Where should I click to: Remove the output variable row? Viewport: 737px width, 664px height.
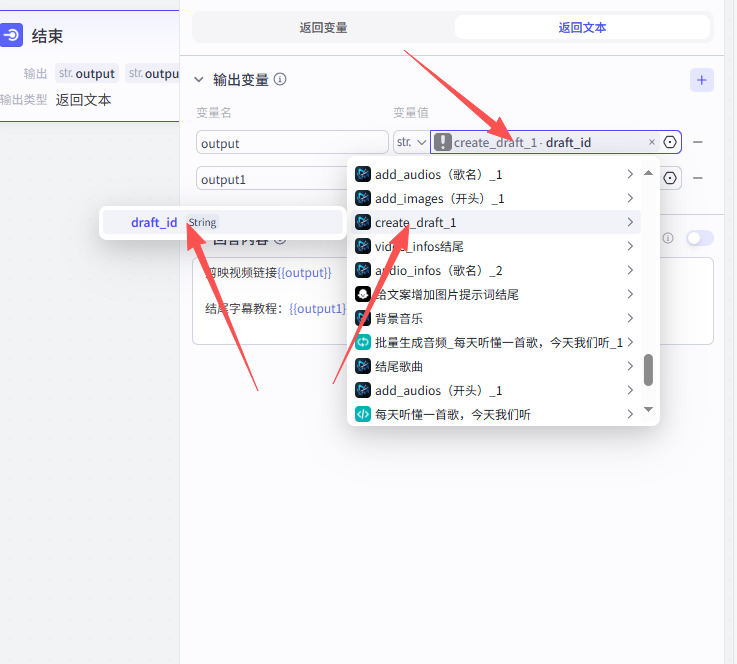point(698,142)
